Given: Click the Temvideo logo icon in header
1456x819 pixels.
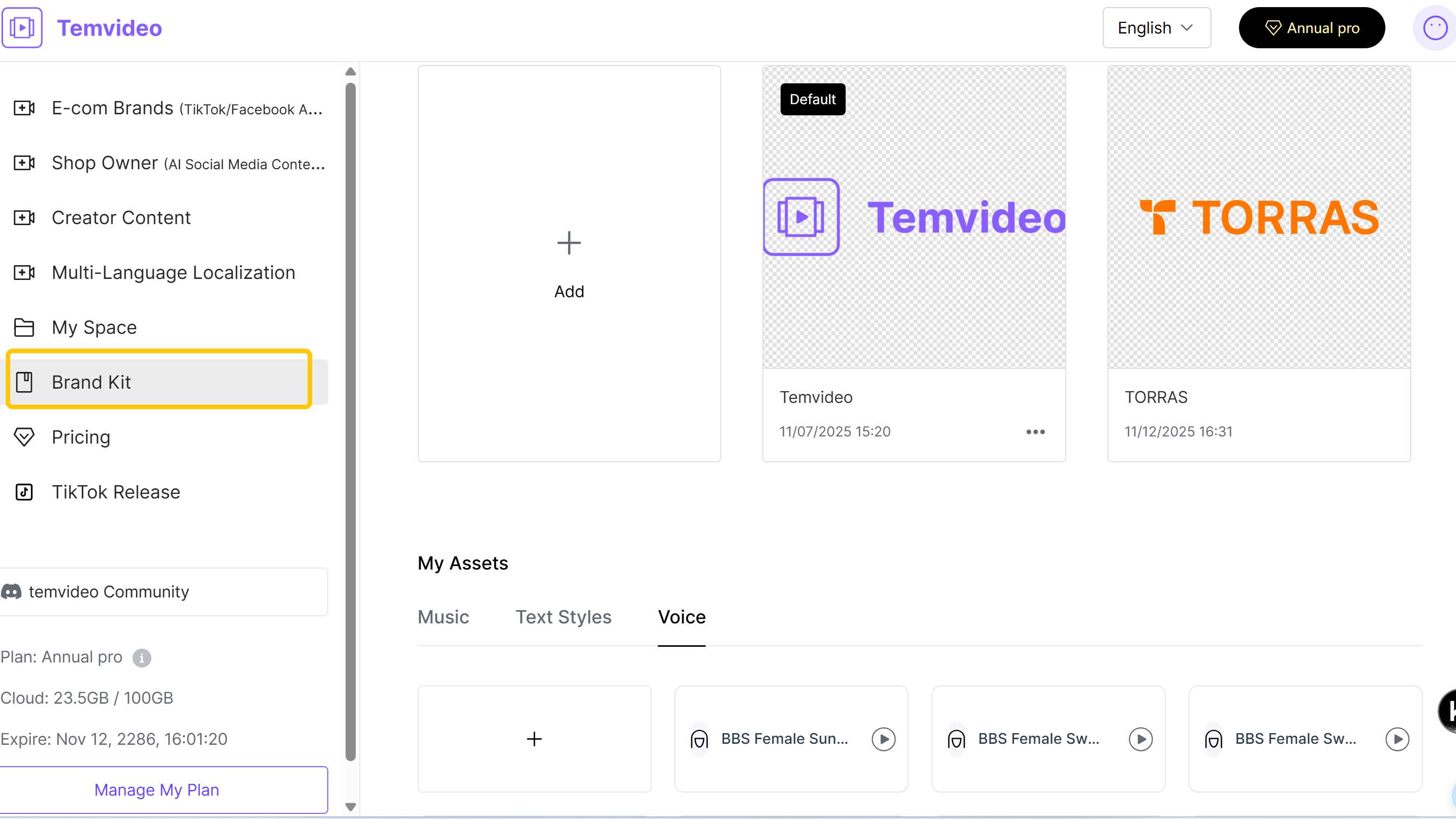Looking at the screenshot, I should [x=22, y=28].
